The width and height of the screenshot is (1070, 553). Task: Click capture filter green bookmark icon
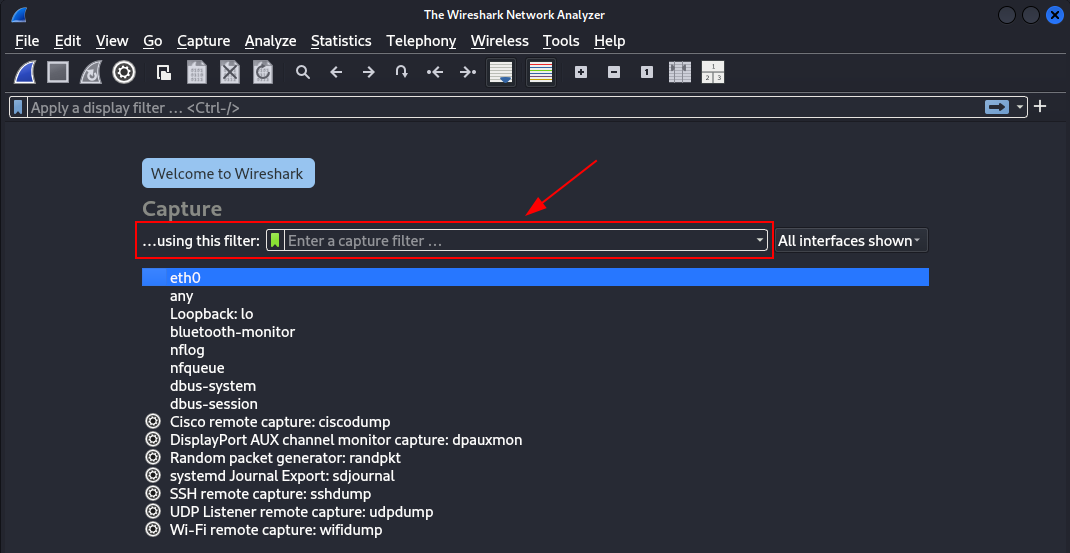pos(275,240)
